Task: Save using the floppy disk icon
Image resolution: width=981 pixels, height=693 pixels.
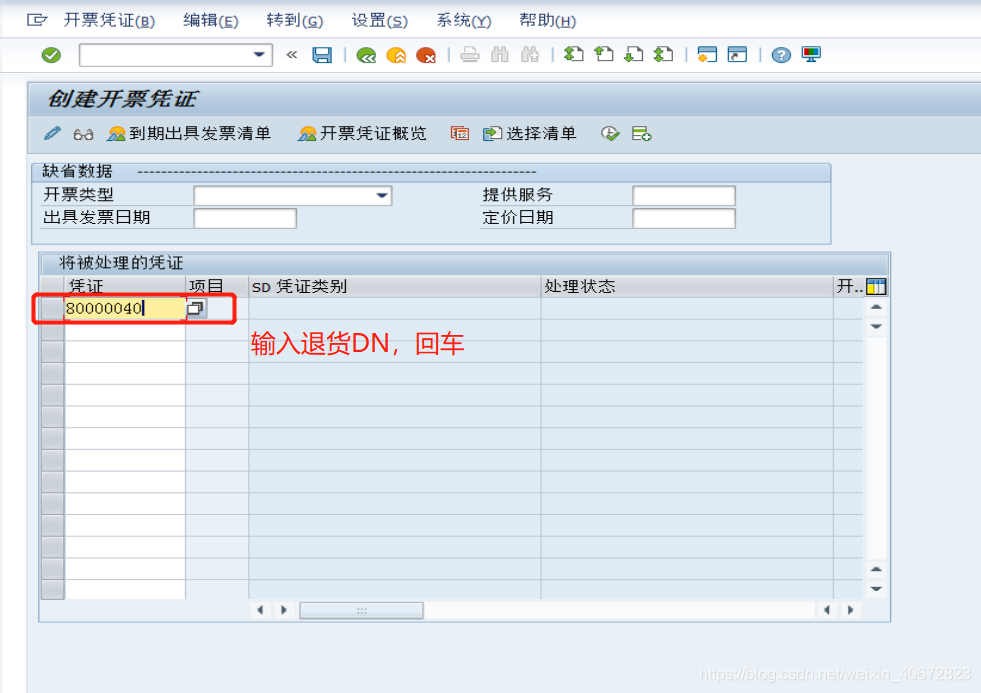Action: coord(322,55)
